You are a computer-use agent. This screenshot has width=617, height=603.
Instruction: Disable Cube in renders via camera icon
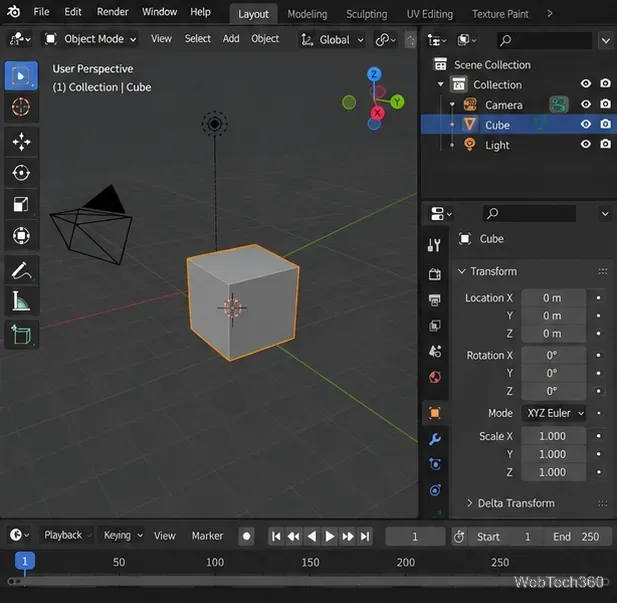605,124
